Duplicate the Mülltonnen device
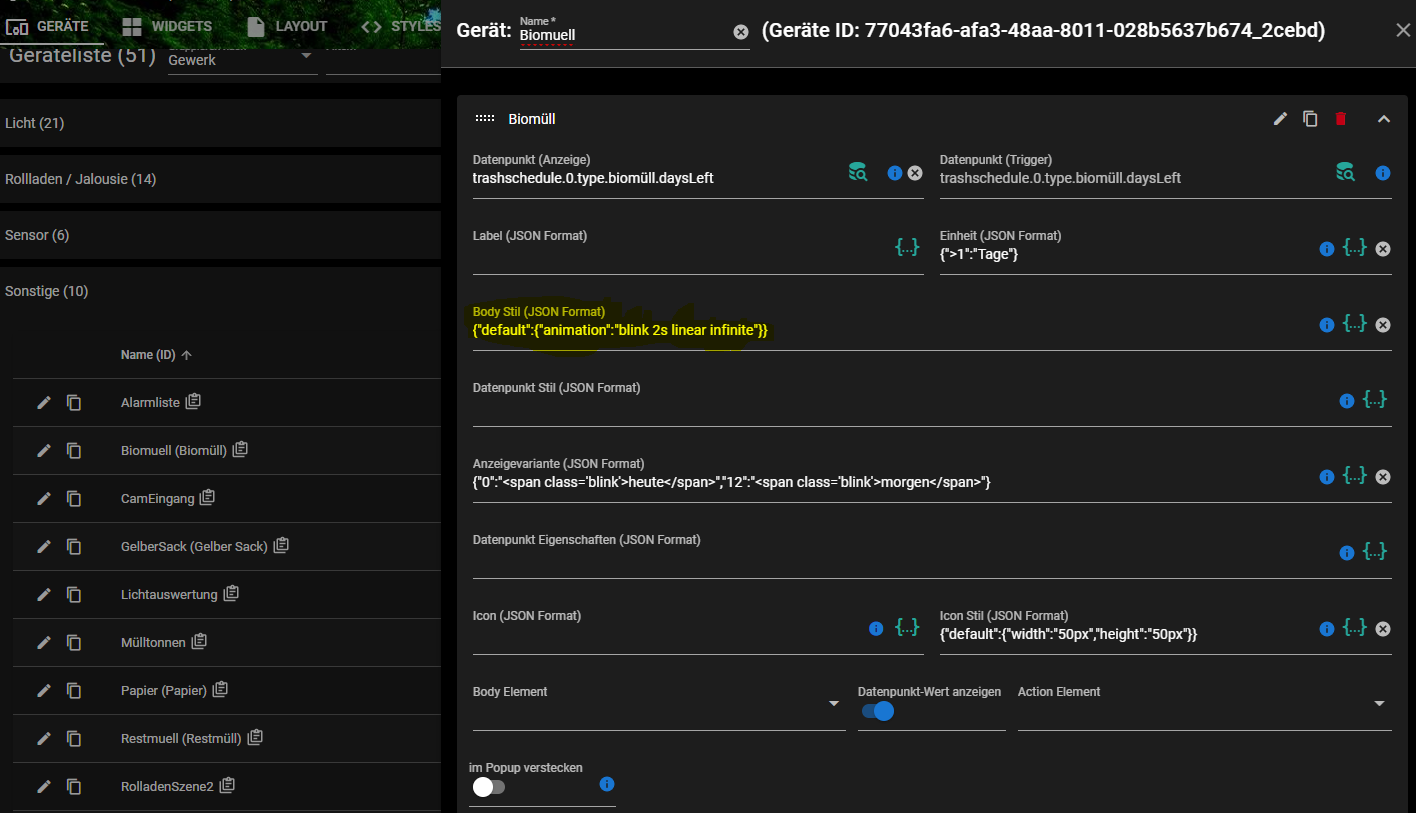Viewport: 1416px width, 813px height. coord(74,642)
